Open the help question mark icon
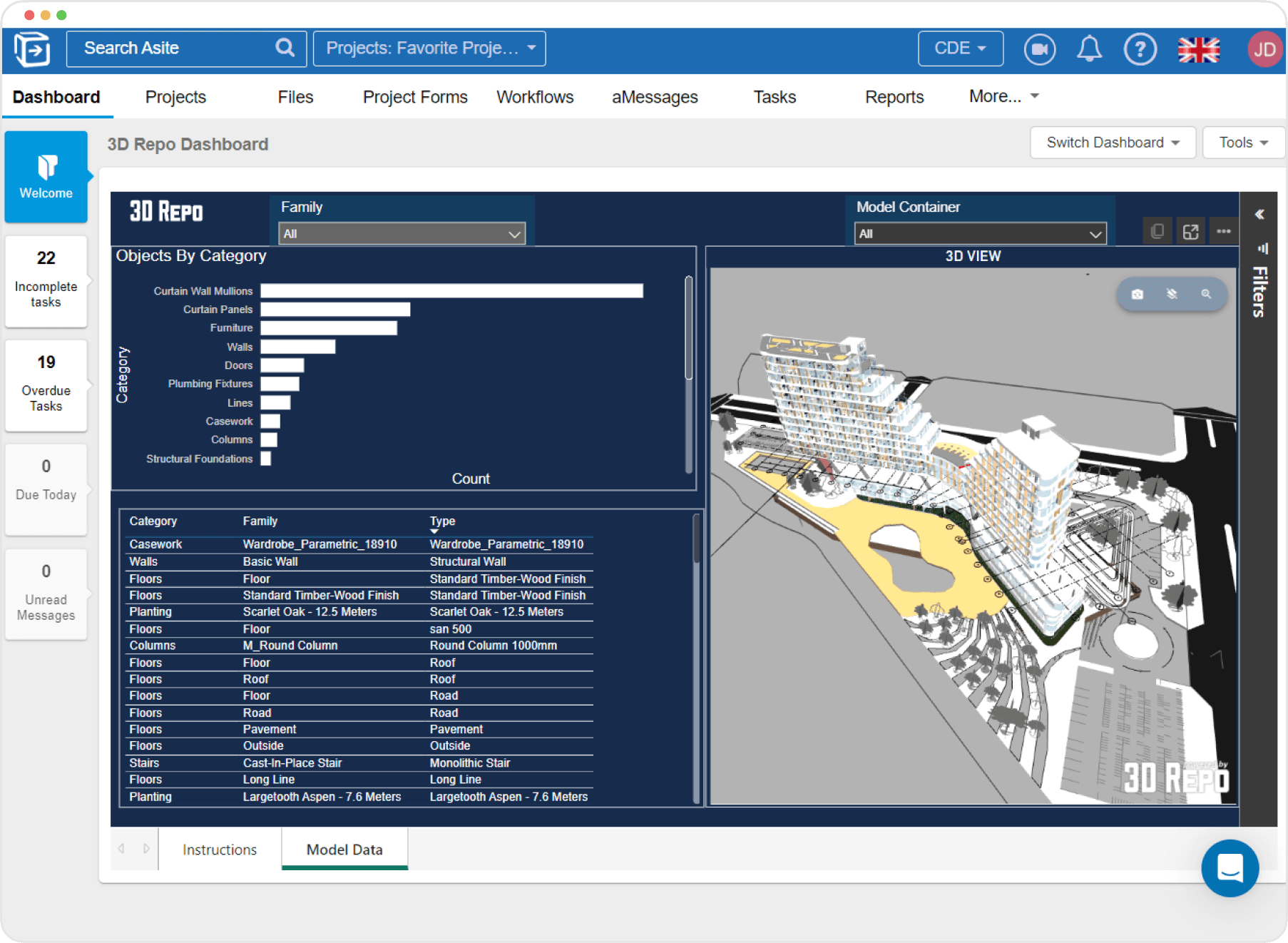This screenshot has height=943, width=1288. [x=1140, y=49]
